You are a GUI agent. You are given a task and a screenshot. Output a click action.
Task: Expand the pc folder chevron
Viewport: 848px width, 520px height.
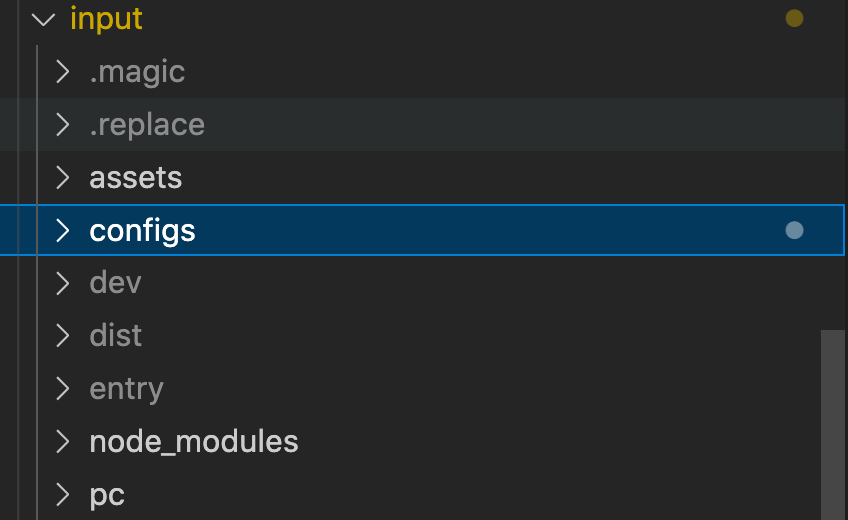click(x=63, y=494)
